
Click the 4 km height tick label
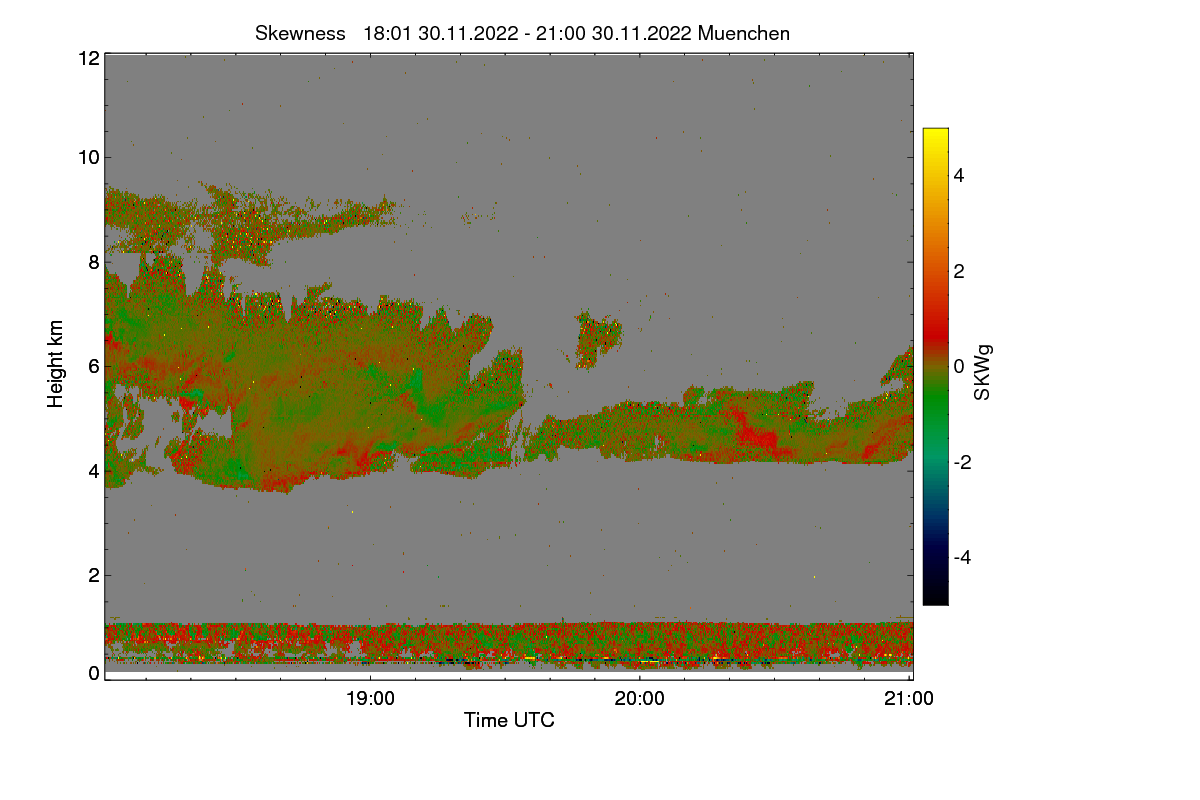click(93, 470)
